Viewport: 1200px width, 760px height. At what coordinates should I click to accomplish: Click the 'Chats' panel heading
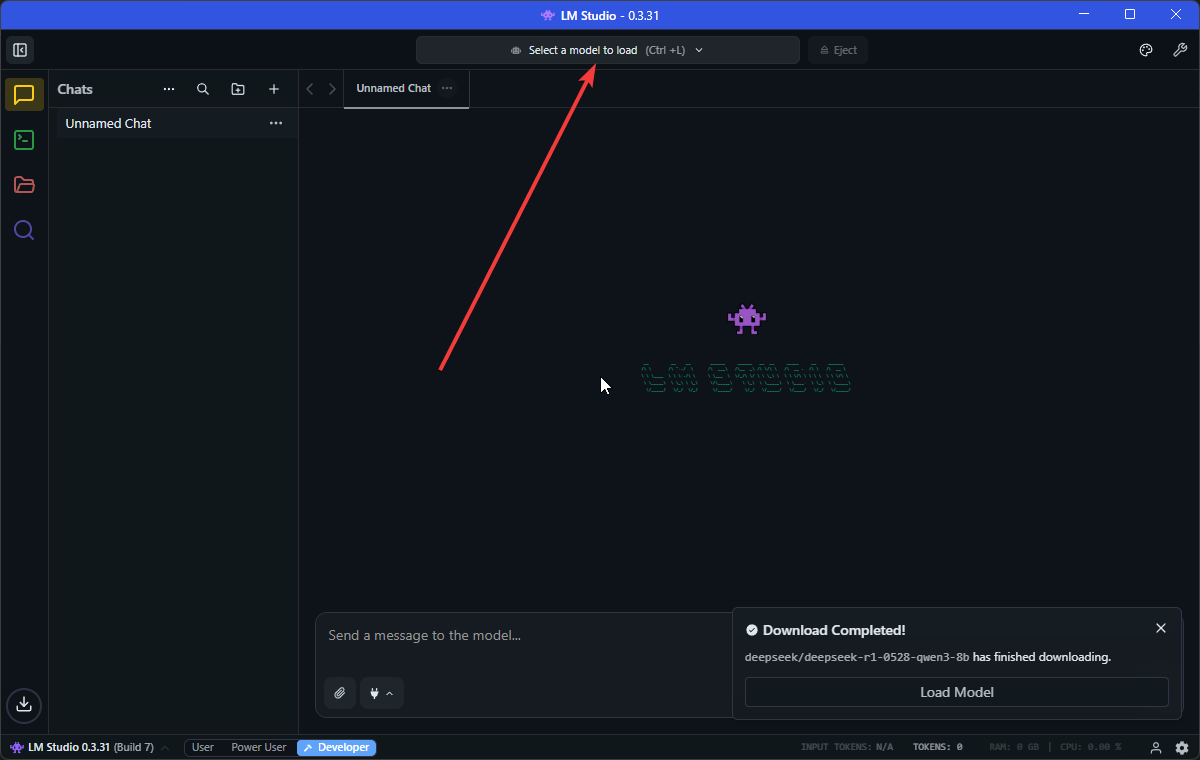click(x=75, y=89)
